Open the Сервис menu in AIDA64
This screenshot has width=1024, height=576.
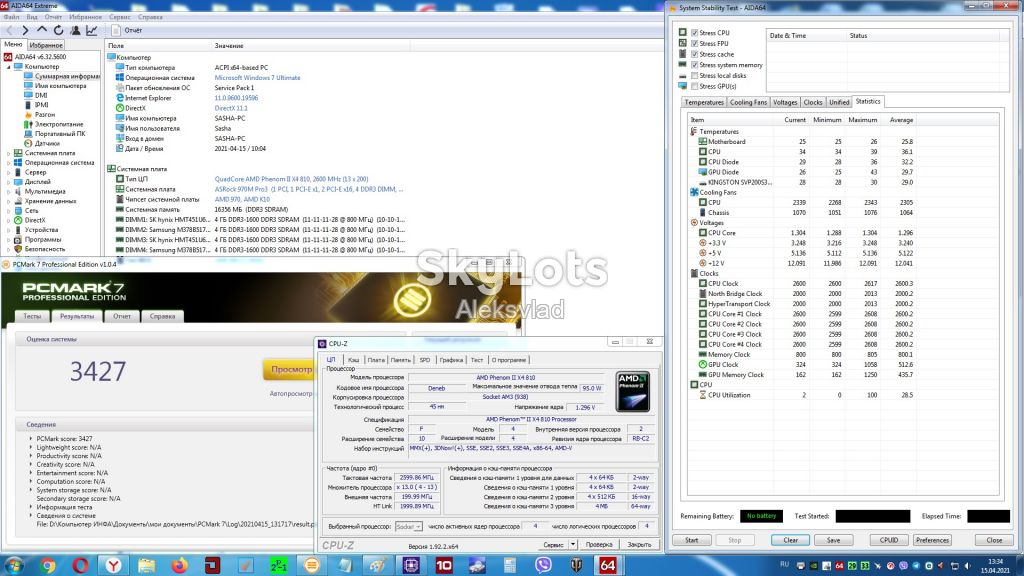(x=120, y=17)
